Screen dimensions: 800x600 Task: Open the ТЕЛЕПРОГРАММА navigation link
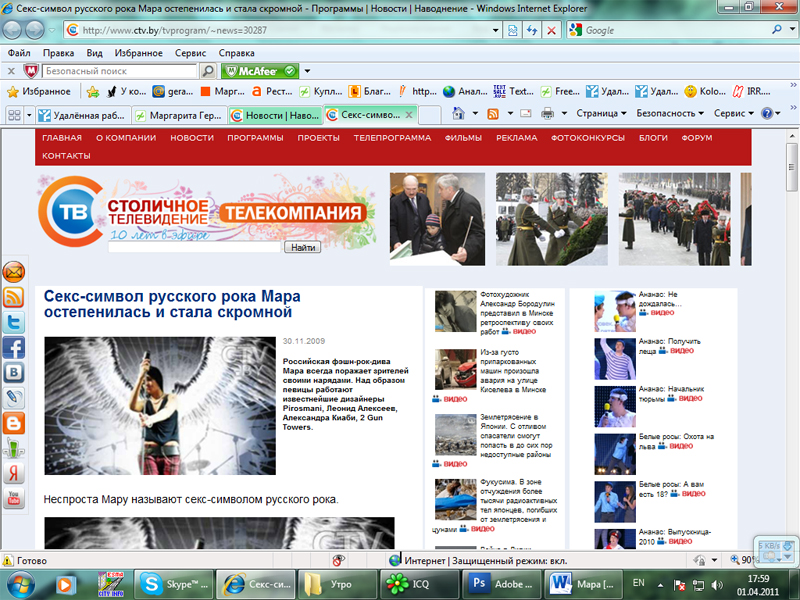pos(392,138)
